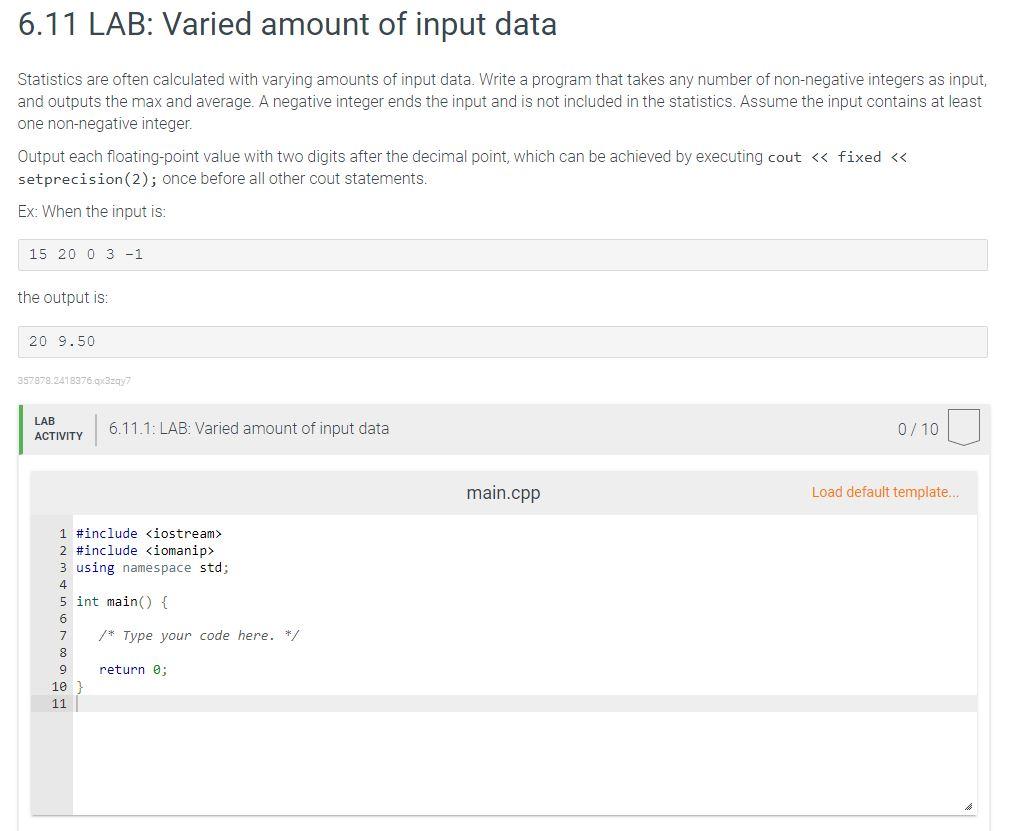Click the green activity status bar
The width and height of the screenshot is (1014, 831).
point(21,428)
